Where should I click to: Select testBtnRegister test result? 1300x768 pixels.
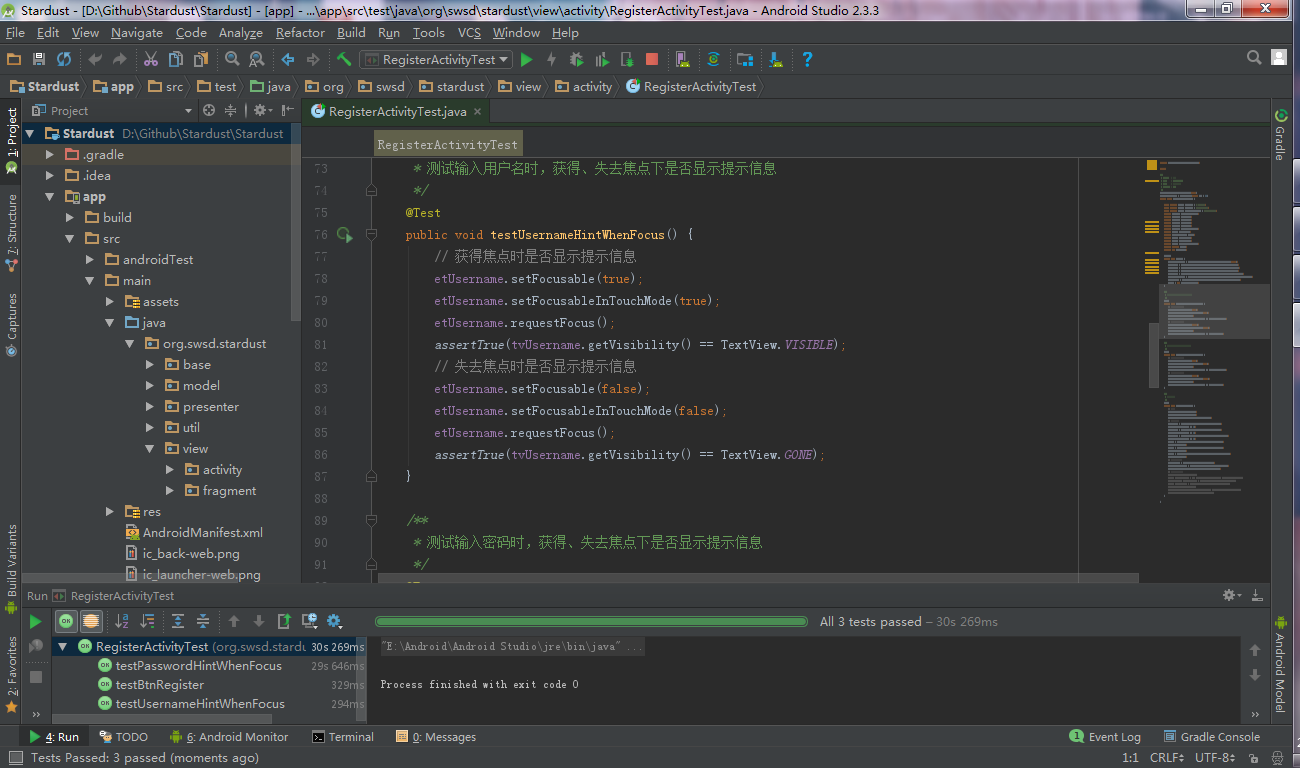[x=160, y=685]
